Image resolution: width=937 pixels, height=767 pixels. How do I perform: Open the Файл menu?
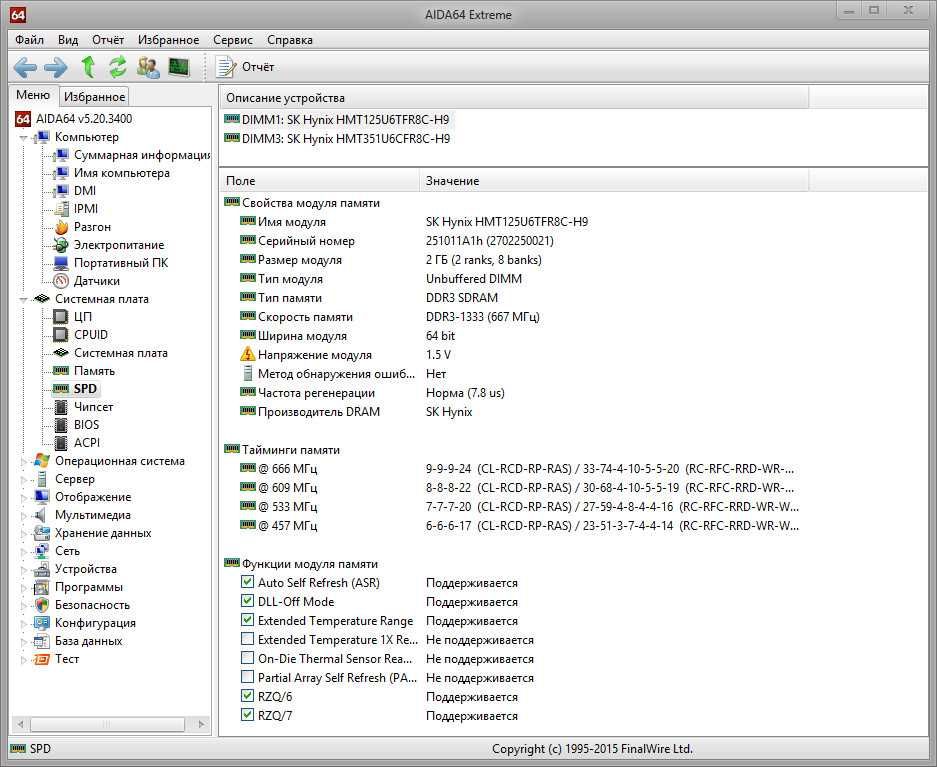click(29, 40)
